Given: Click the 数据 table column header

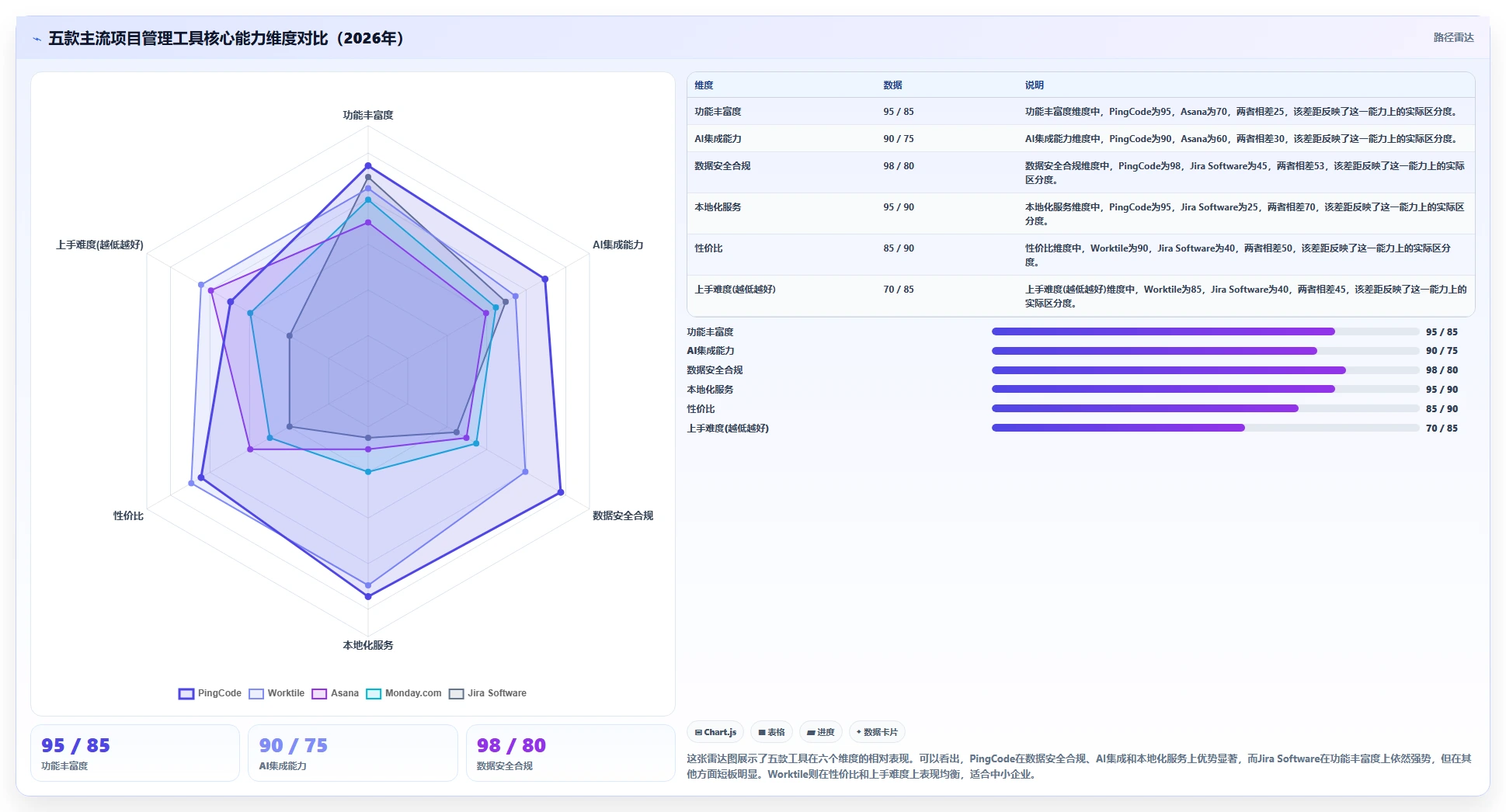Looking at the screenshot, I should 892,85.
